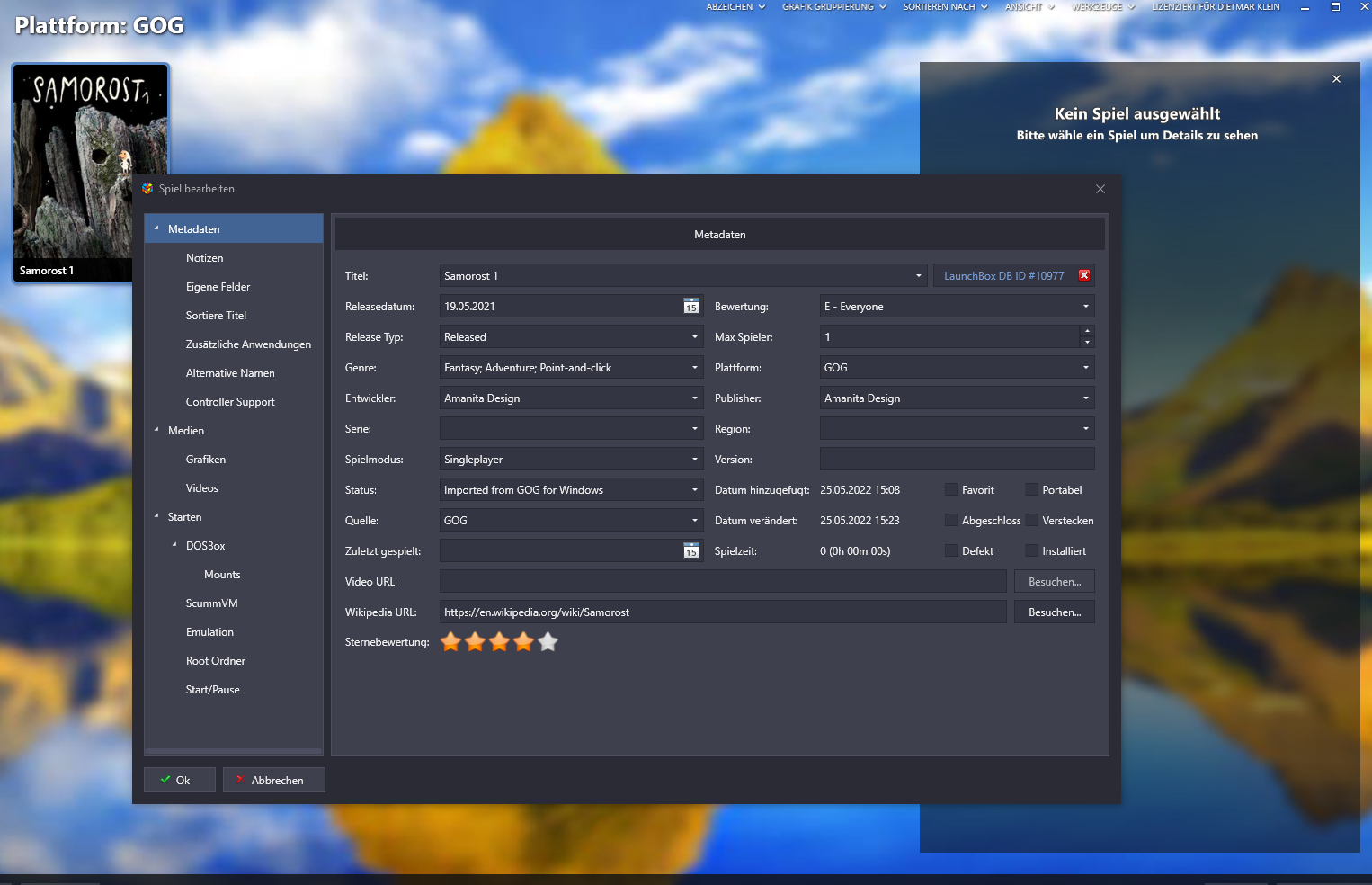
Task: Open LaunchBox DB ID #10977 link
Action: point(1003,276)
